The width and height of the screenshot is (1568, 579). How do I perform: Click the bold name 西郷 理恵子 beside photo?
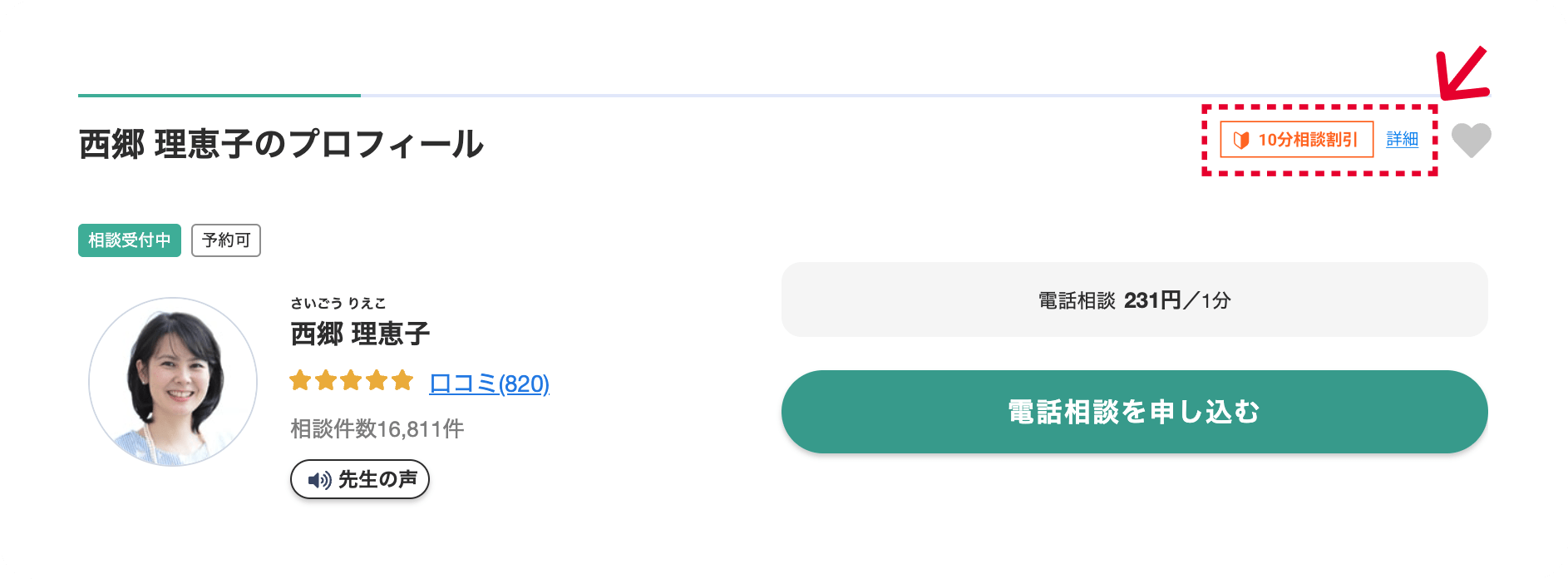click(x=360, y=334)
